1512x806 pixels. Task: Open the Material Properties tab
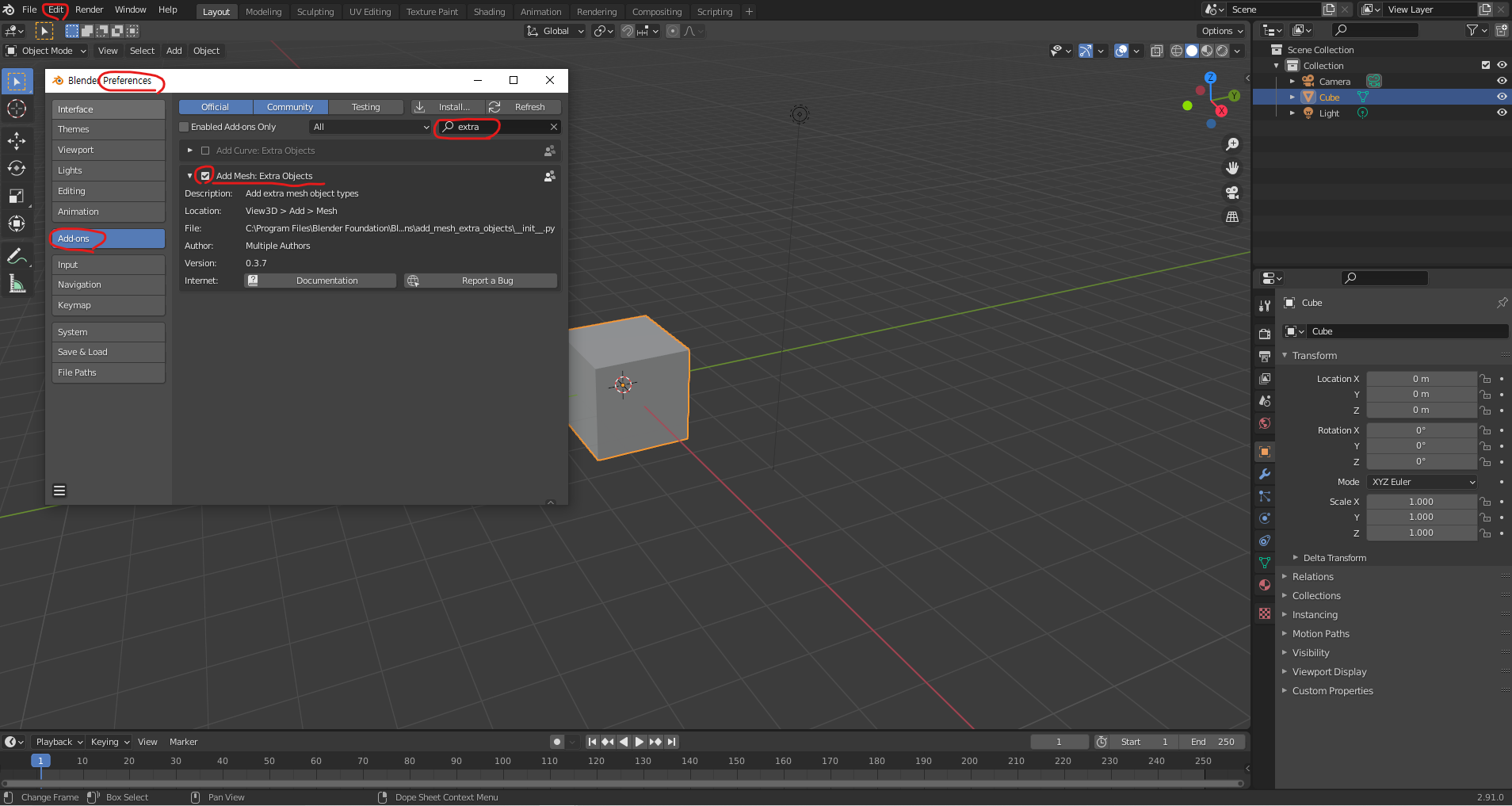coord(1265,586)
